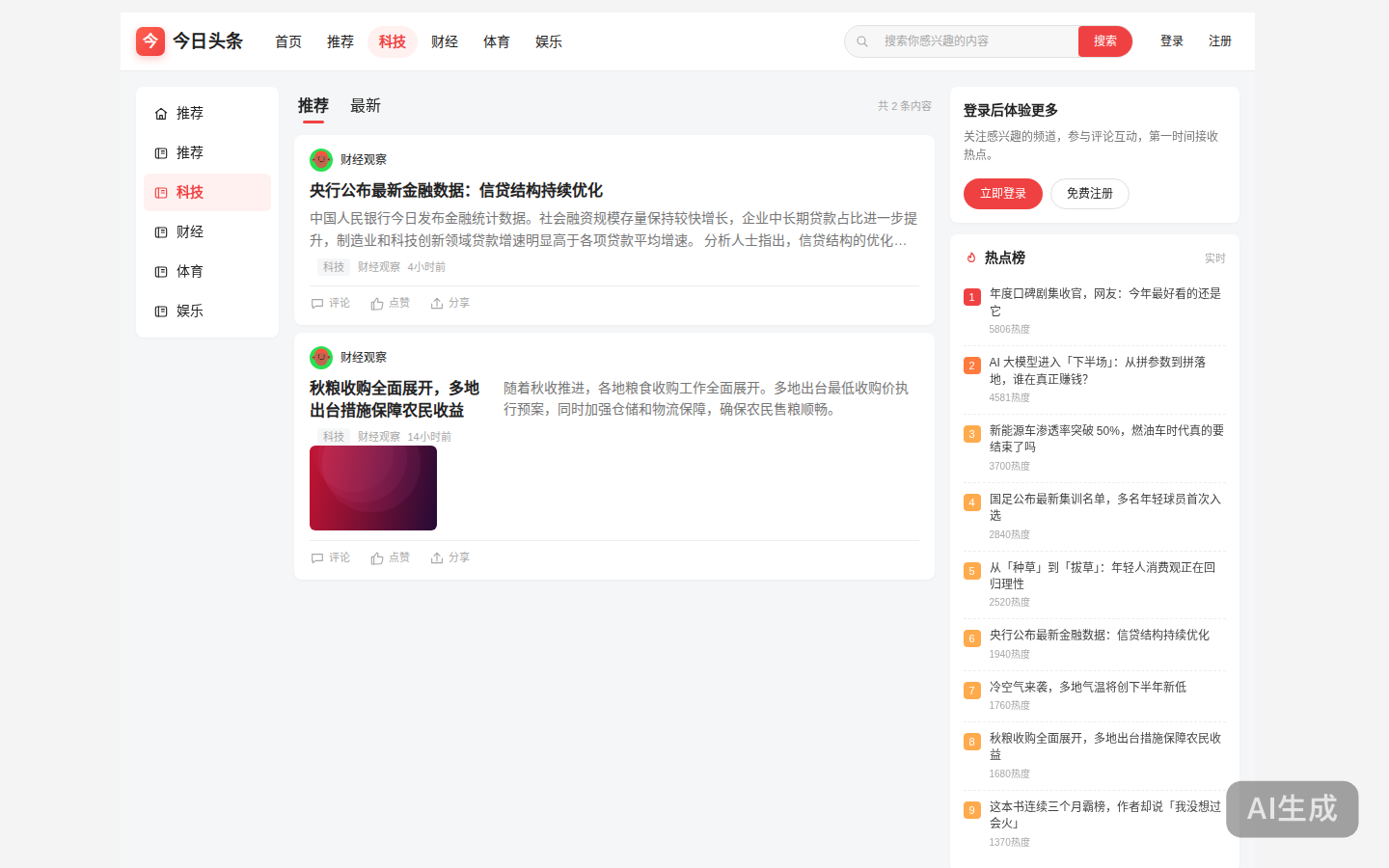Click 财经观察 avatar on first article
This screenshot has height=868, width=1389.
[321, 160]
